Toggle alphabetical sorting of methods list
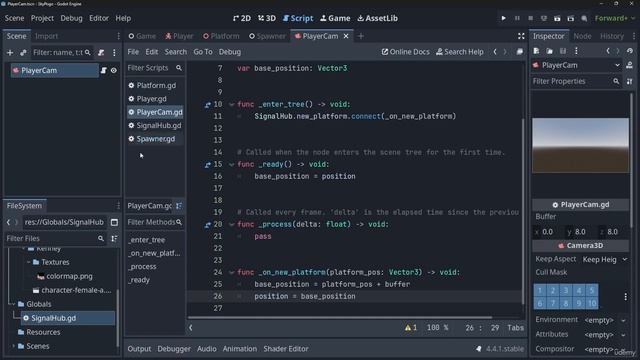Screen dimensions: 640x360 pos(179,206)
